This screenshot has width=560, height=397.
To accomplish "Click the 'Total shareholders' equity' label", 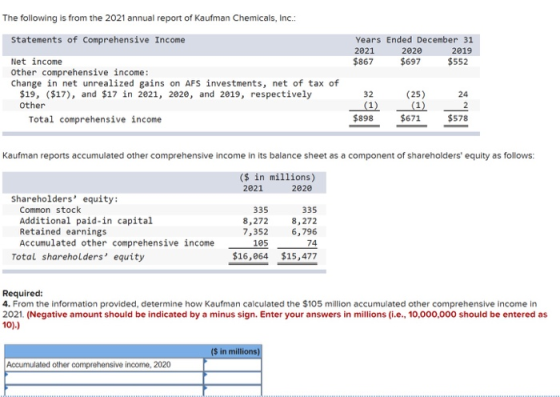I will (x=78, y=257).
